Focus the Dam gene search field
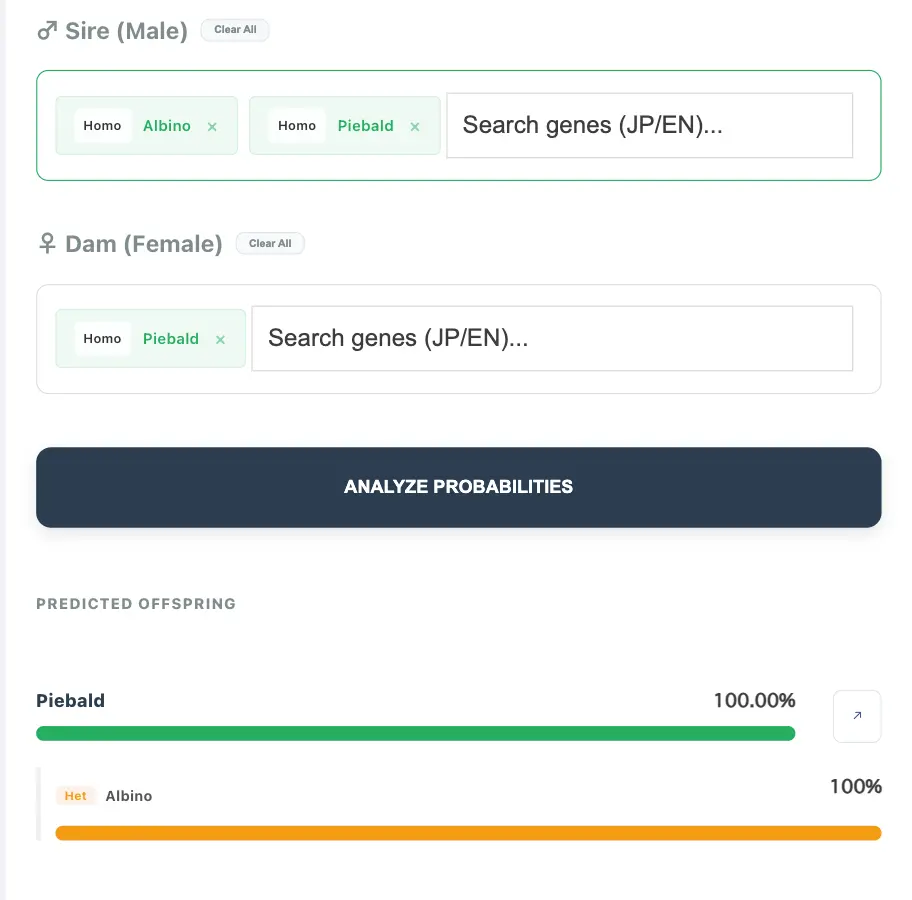The image size is (912, 900). click(552, 339)
